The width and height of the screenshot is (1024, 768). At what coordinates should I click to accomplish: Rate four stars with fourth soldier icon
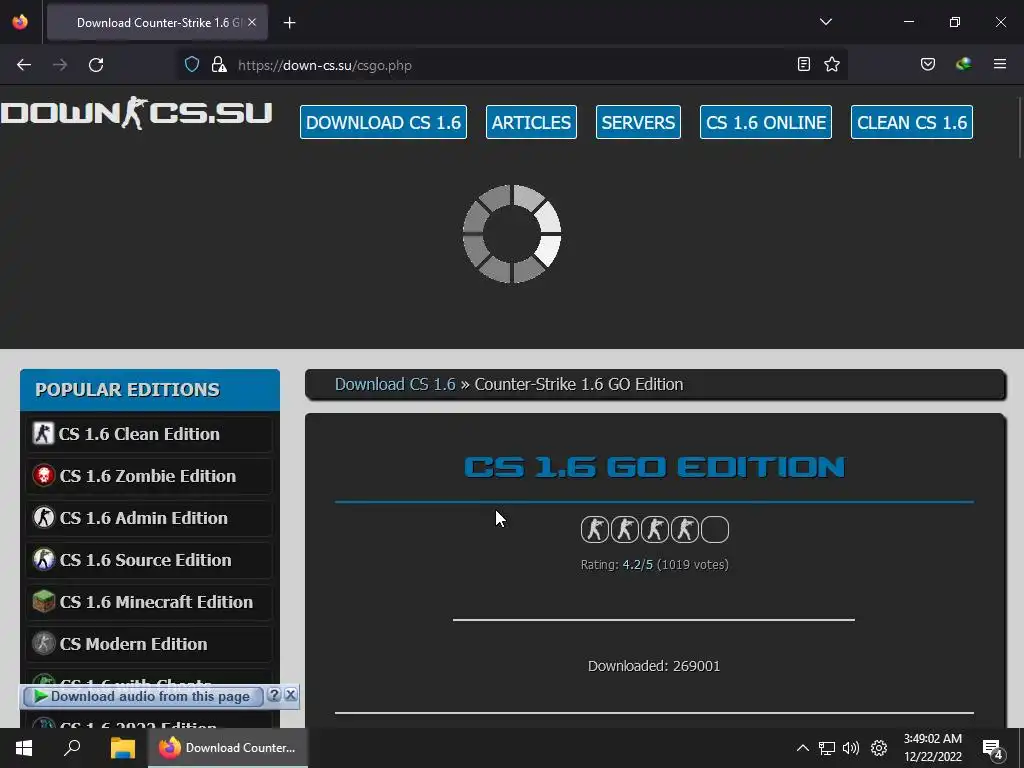coord(684,530)
